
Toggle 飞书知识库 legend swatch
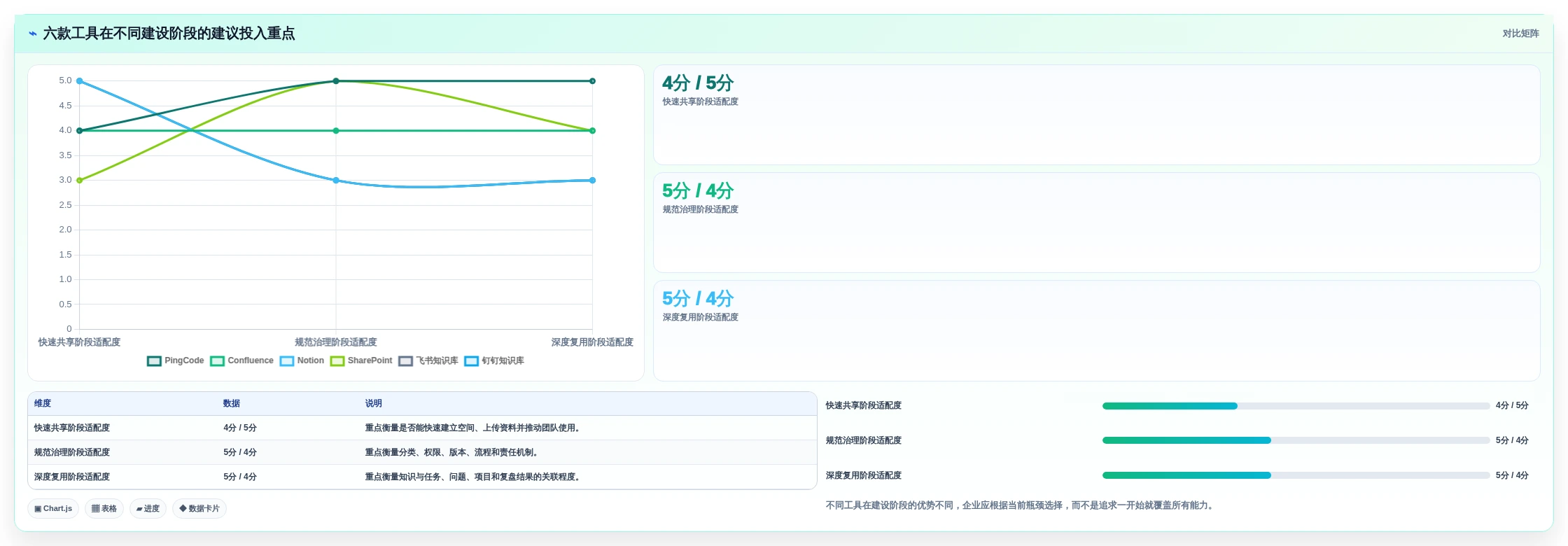[406, 361]
